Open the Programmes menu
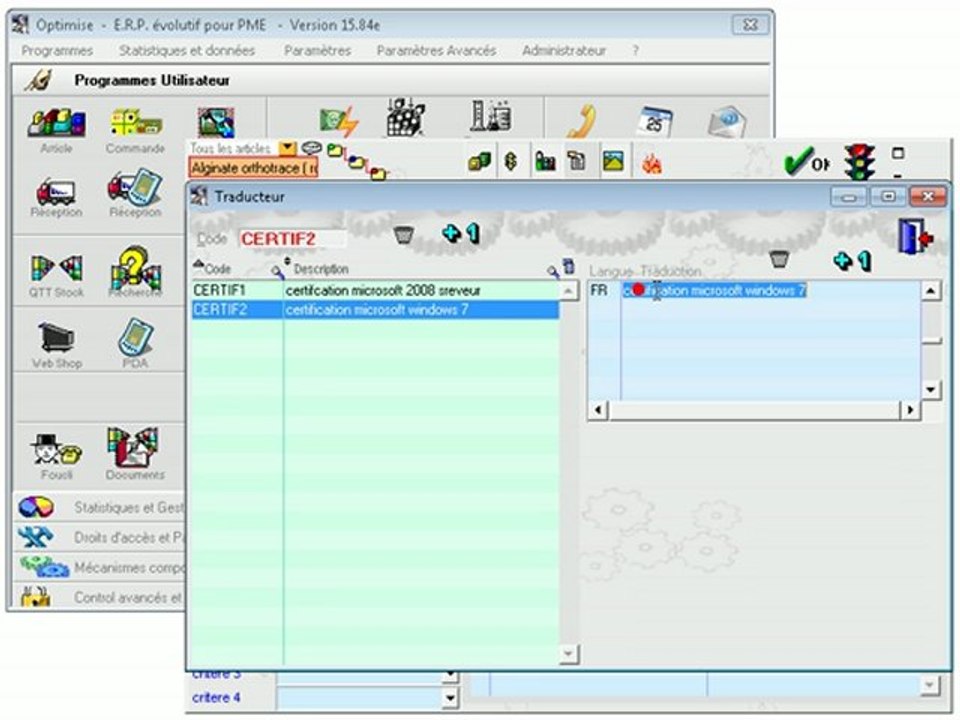The height and width of the screenshot is (720, 960). pos(57,51)
